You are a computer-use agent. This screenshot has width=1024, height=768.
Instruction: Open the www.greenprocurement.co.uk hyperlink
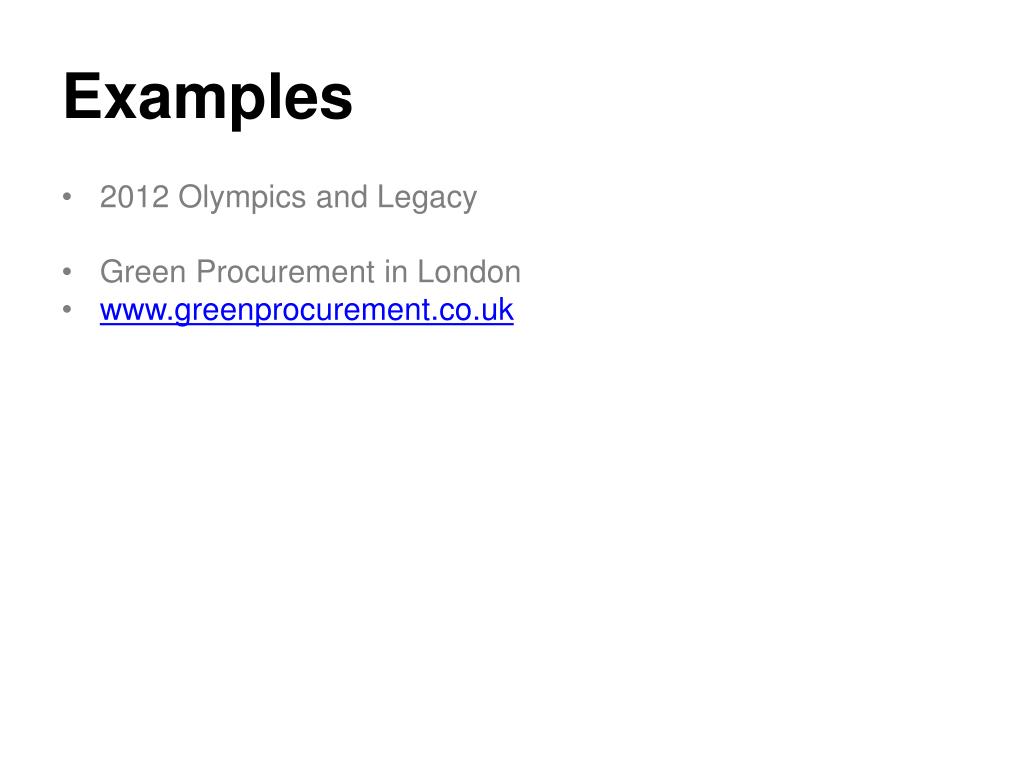(306, 310)
